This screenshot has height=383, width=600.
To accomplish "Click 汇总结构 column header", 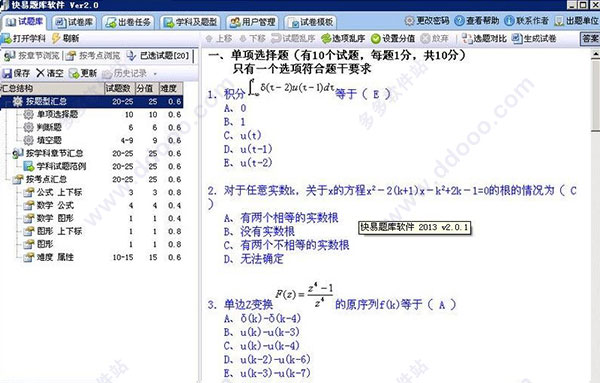I will click(x=52, y=88).
